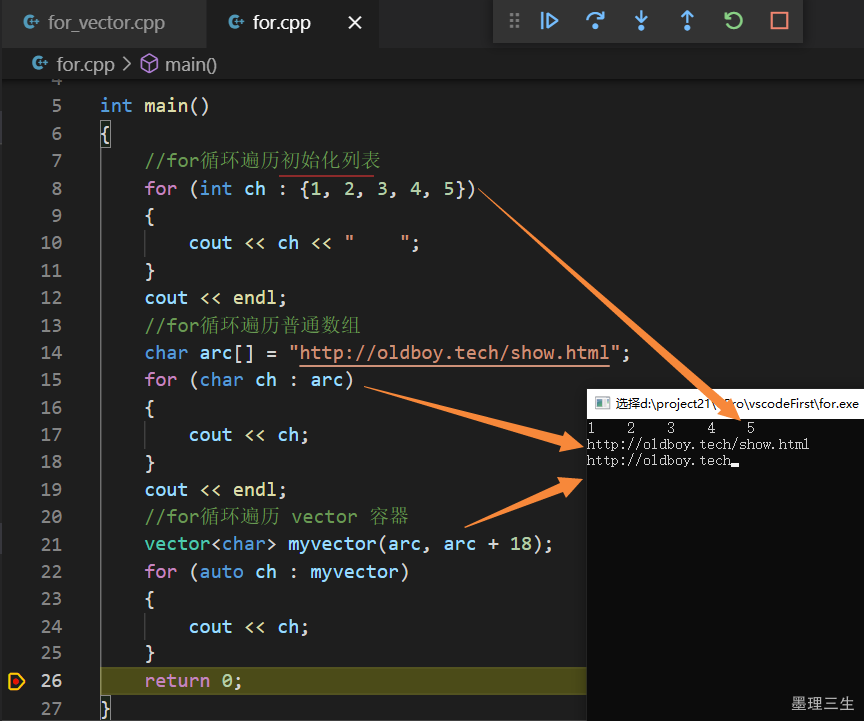The width and height of the screenshot is (864, 721).
Task: Click the C++ icon on for_vector.cpp tab
Action: pos(31,22)
